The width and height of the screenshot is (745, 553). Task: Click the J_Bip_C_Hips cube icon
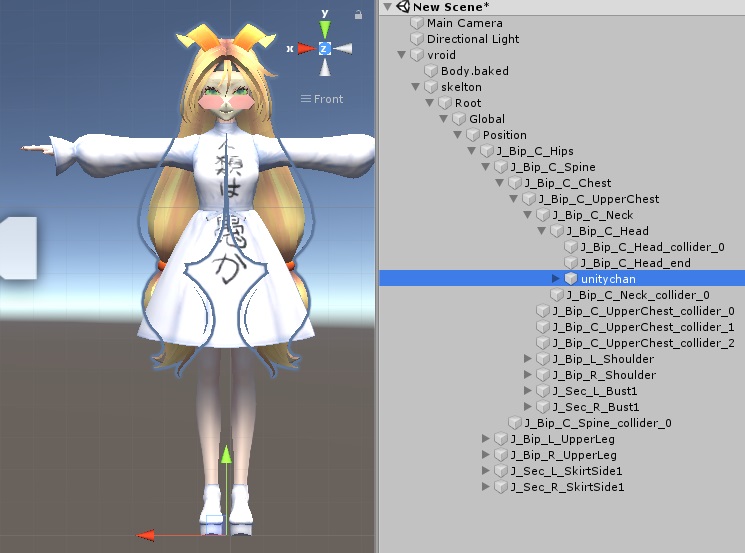point(487,151)
